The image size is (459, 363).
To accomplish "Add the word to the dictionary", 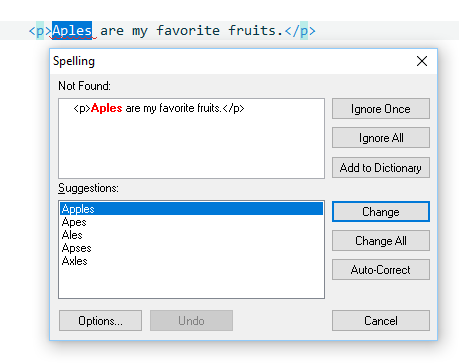I will [381, 168].
